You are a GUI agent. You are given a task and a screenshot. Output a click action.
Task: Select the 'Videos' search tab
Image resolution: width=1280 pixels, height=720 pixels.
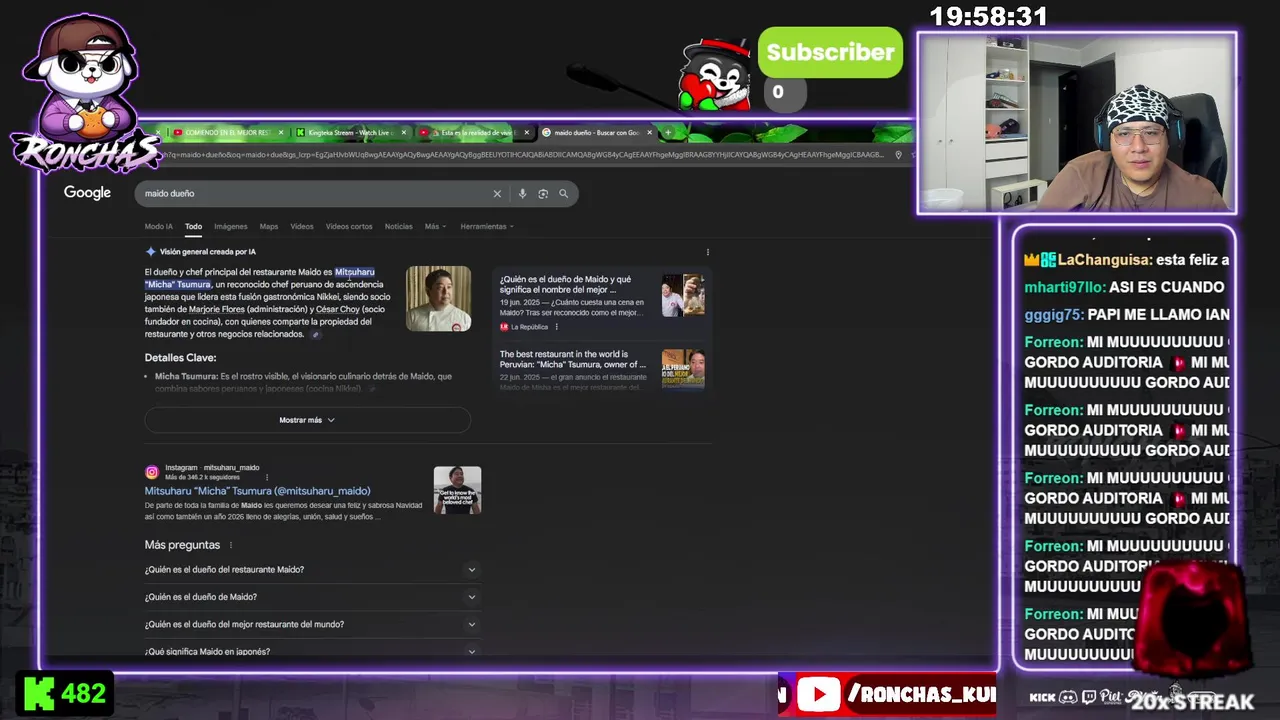pos(302,226)
